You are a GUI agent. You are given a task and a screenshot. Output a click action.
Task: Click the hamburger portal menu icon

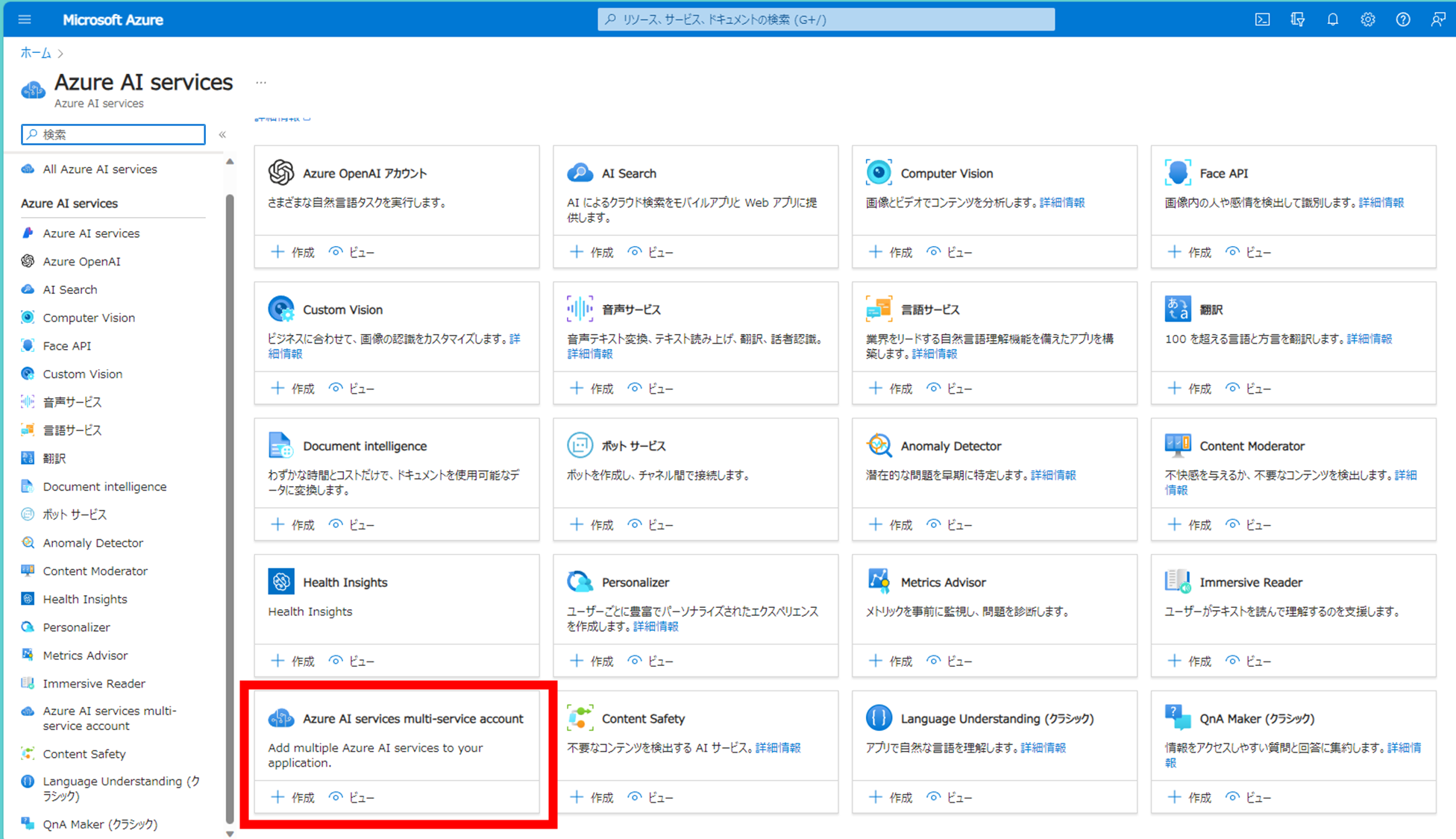[x=25, y=19]
